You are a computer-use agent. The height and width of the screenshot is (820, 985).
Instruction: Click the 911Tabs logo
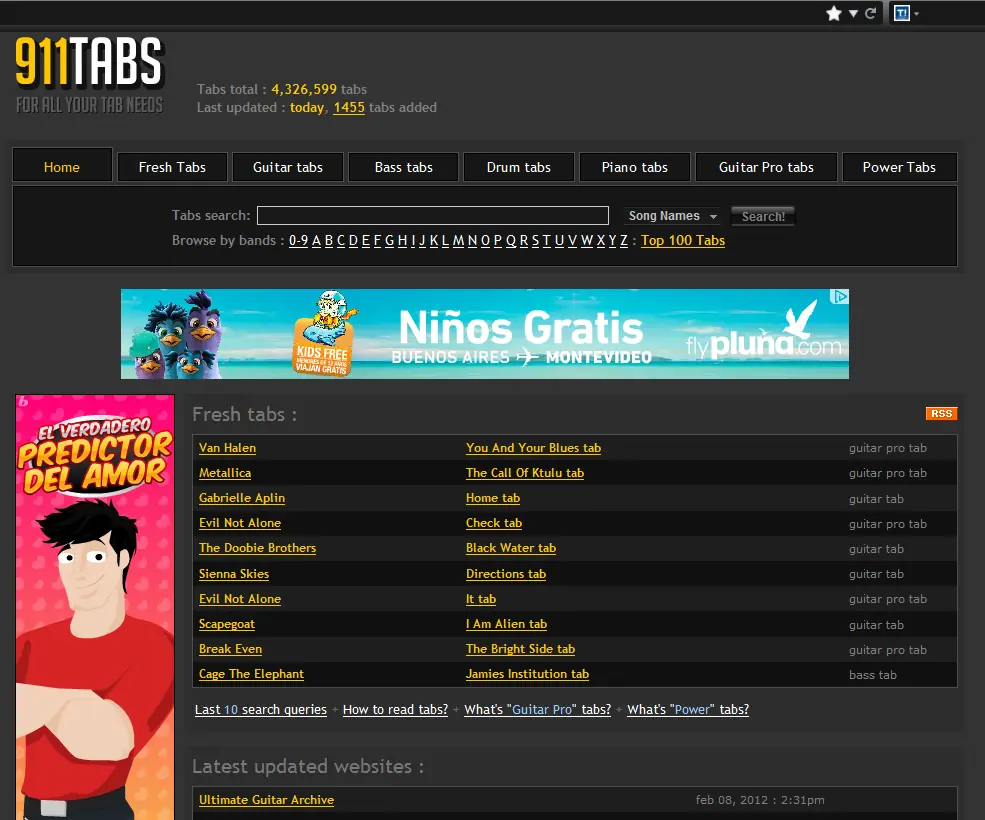(89, 75)
